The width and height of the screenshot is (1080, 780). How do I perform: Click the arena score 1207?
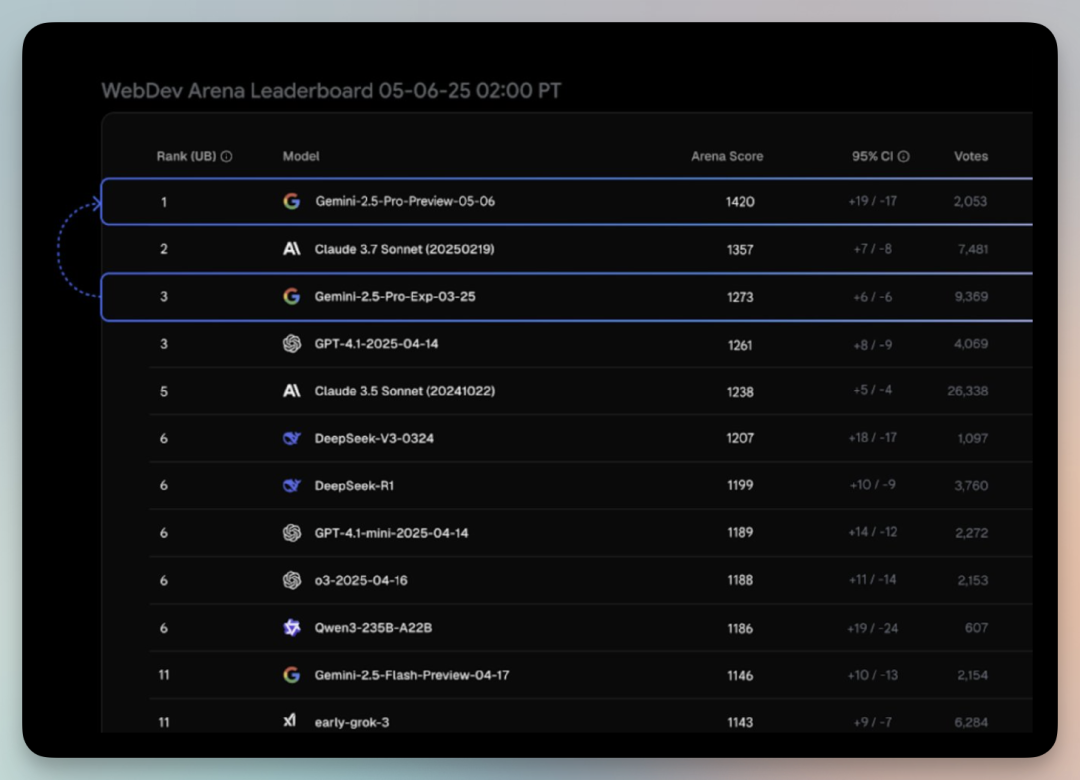740,438
